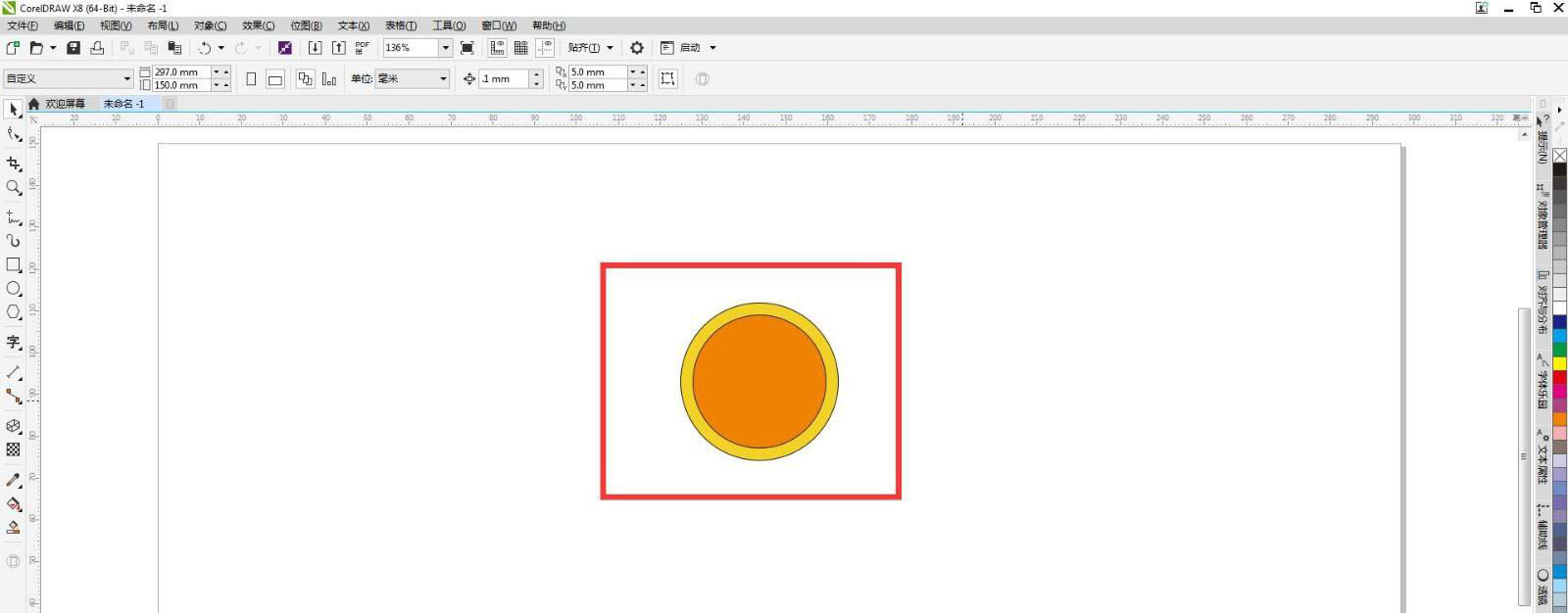Activate the Text tool (字)
1568x613 pixels.
click(x=14, y=342)
